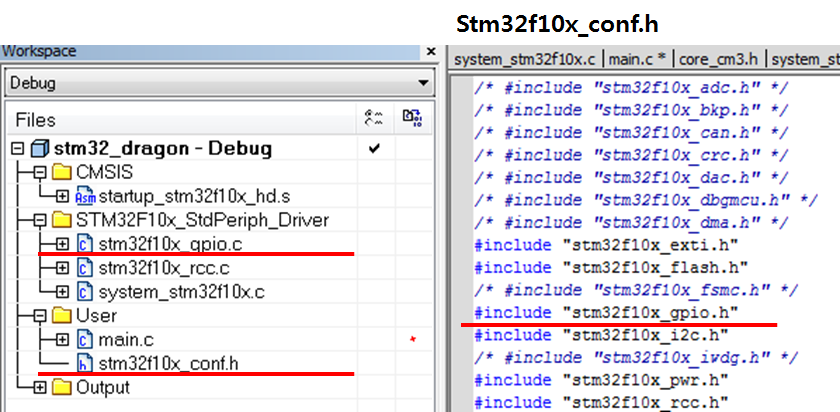Select the STM32F10x_StdPeriph_Driver folder label
Screen dimensions: 840x412
coord(203,220)
